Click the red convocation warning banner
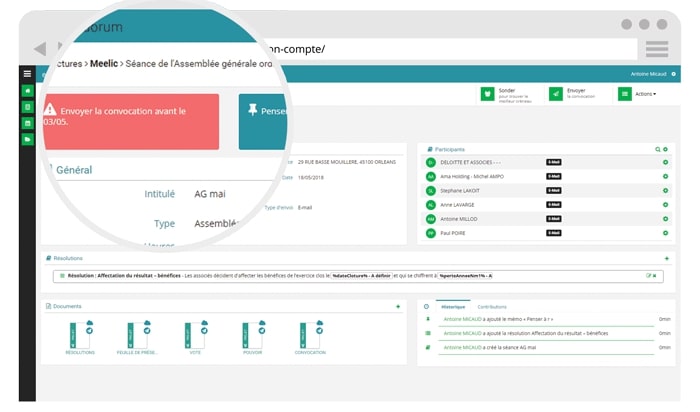Screen dimensions: 700x412 (130, 120)
